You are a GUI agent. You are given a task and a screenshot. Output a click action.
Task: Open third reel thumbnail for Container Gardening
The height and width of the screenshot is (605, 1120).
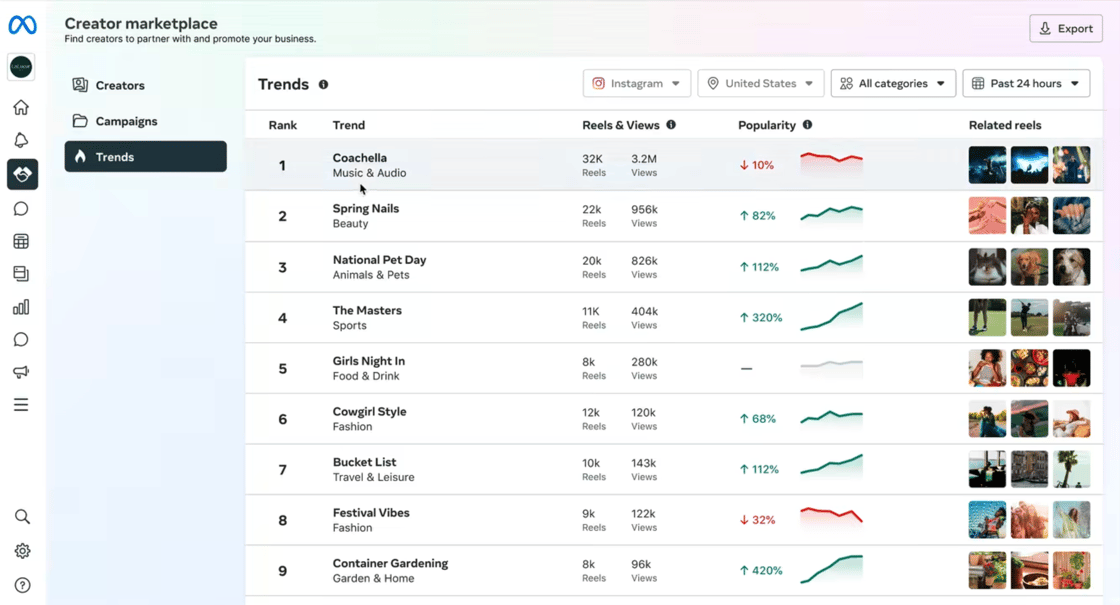click(1071, 570)
